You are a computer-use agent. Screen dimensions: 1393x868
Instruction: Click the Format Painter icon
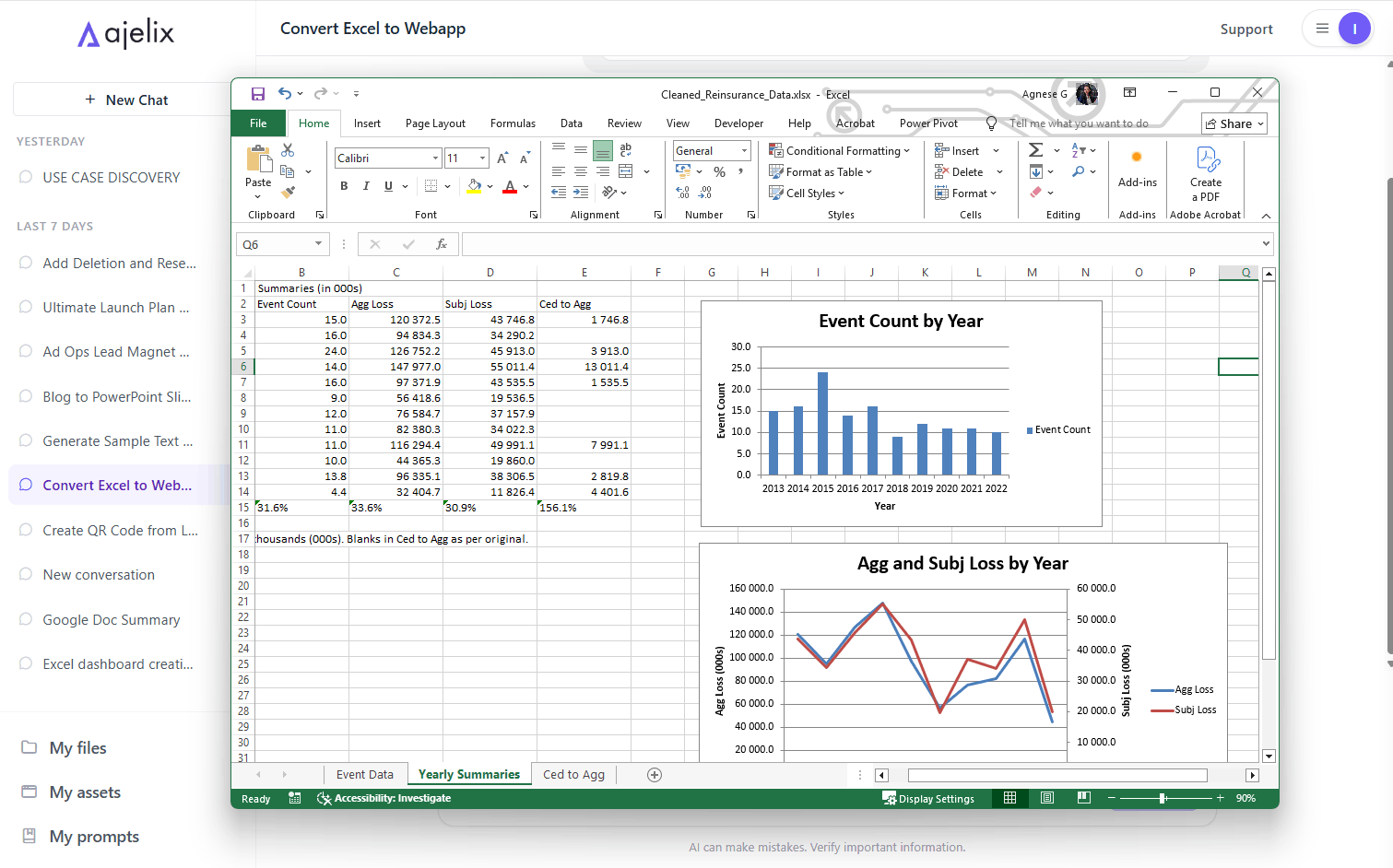point(287,193)
